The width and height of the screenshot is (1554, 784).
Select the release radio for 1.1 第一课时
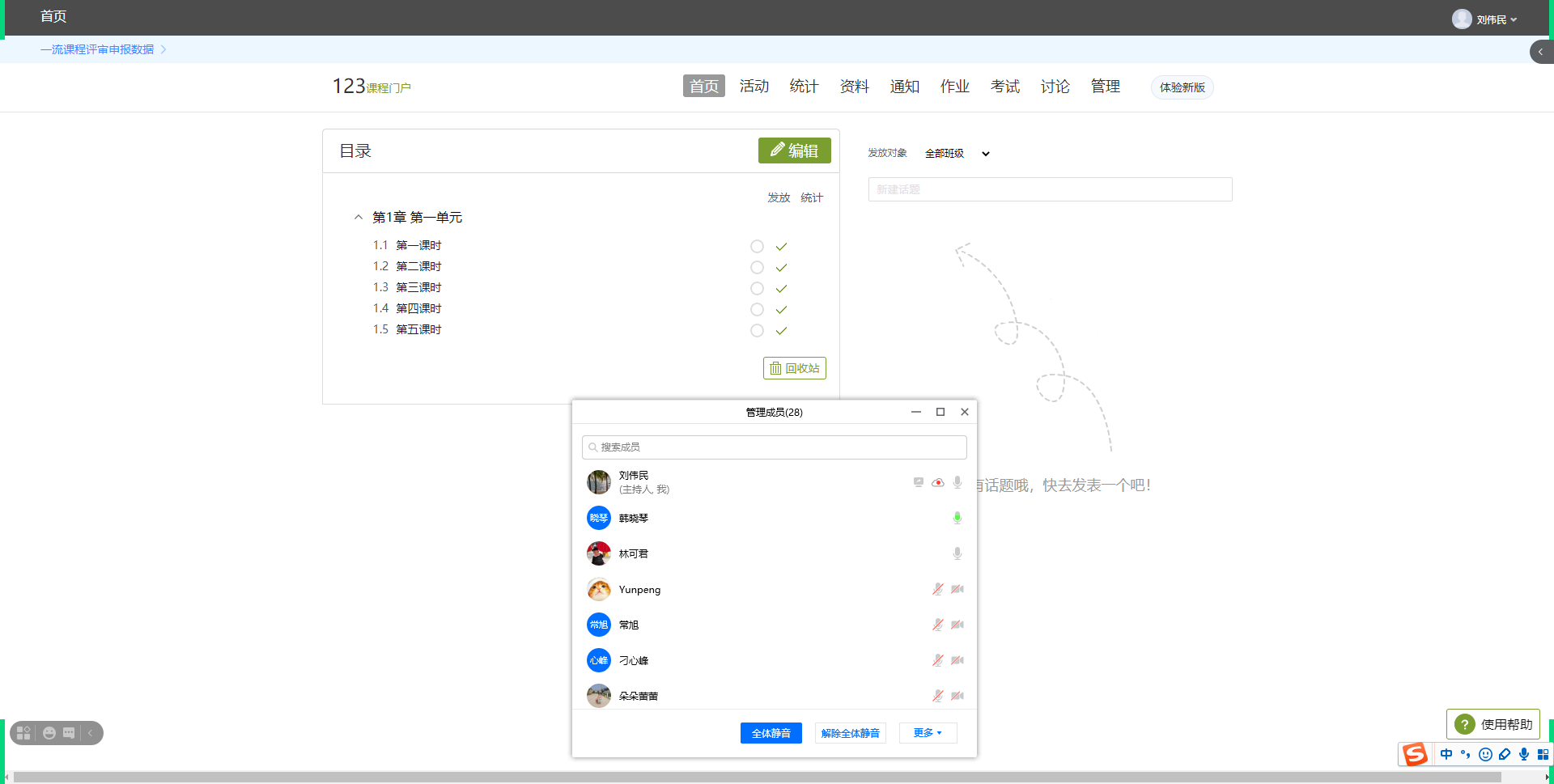tap(757, 247)
